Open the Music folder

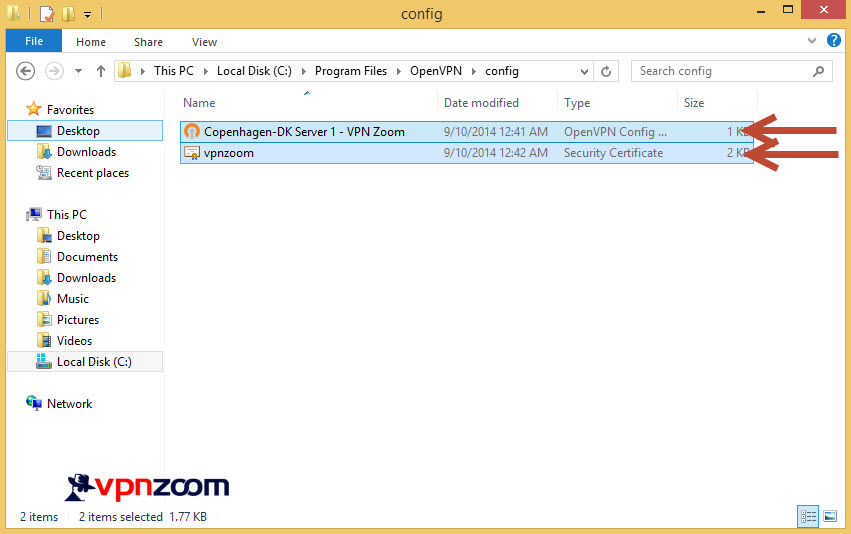73,299
